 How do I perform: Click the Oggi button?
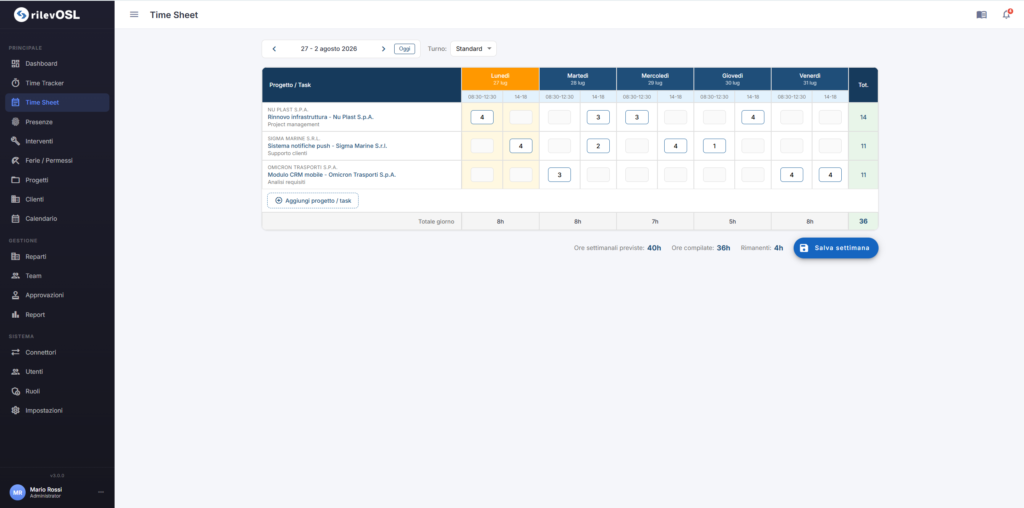point(404,49)
